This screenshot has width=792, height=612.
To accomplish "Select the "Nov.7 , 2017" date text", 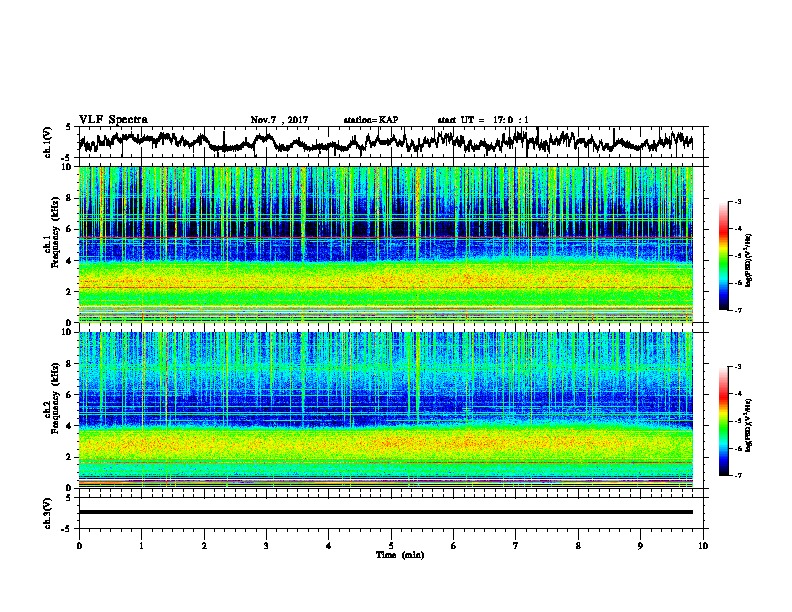I will pyautogui.click(x=279, y=120).
